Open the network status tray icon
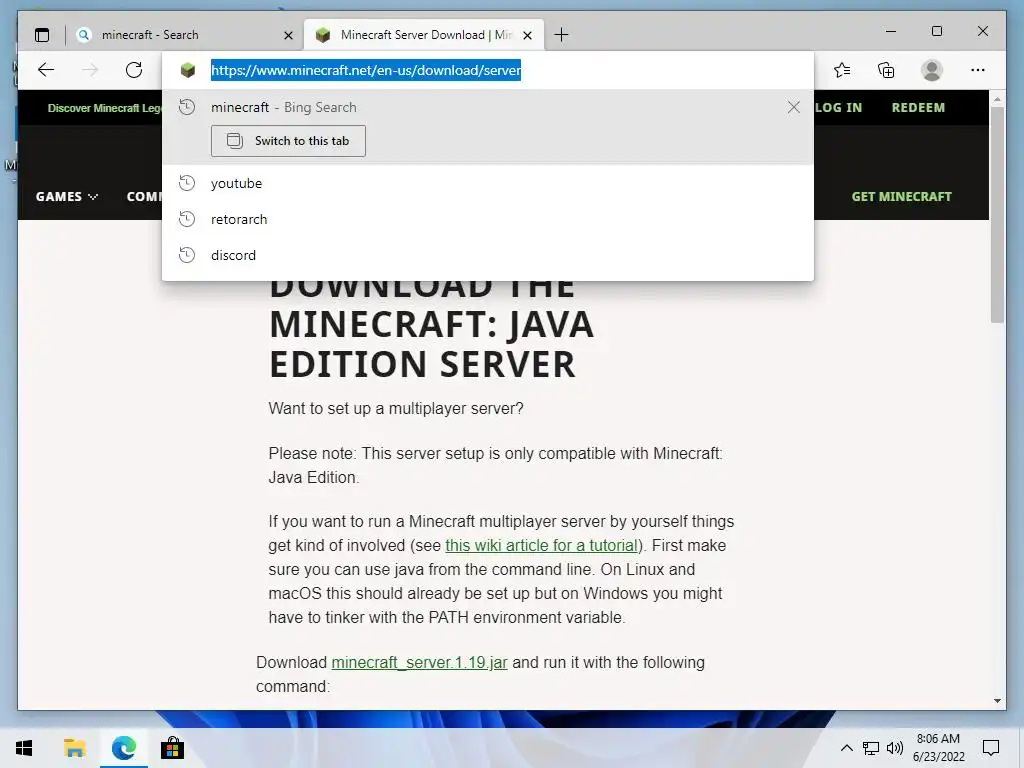Image resolution: width=1024 pixels, height=768 pixels. [x=871, y=748]
